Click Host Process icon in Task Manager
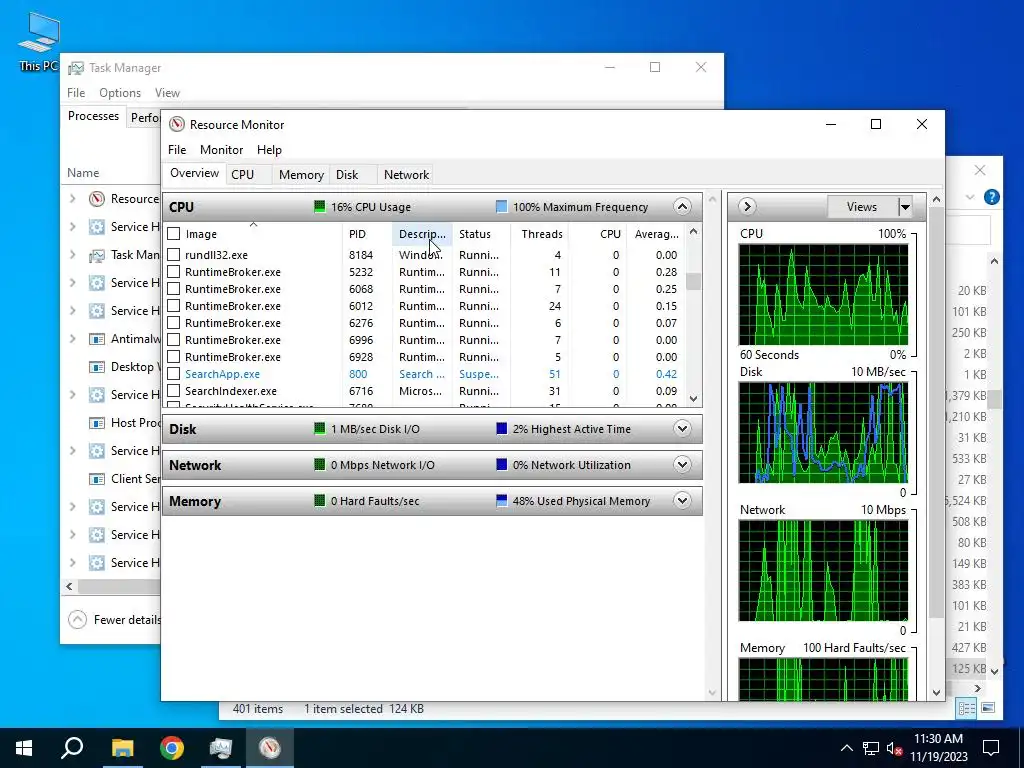The width and height of the screenshot is (1024, 768). (97, 423)
